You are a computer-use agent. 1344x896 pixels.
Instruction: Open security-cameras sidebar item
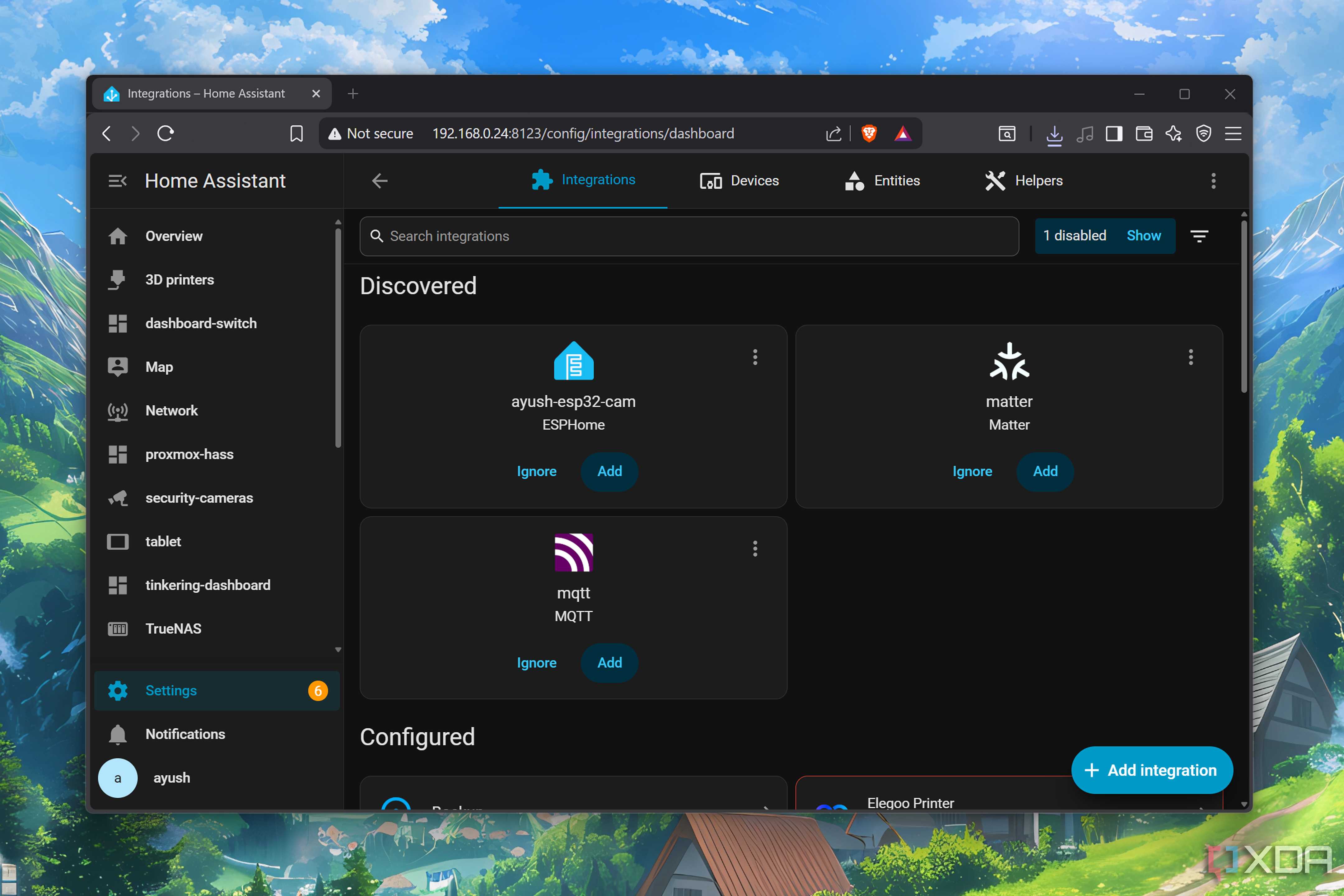pyautogui.click(x=217, y=498)
